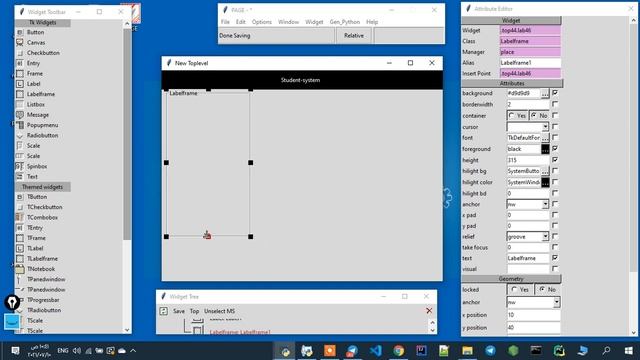This screenshot has height=360, width=640.
Task: Open the Options menu in PAGE window
Action: [262, 22]
